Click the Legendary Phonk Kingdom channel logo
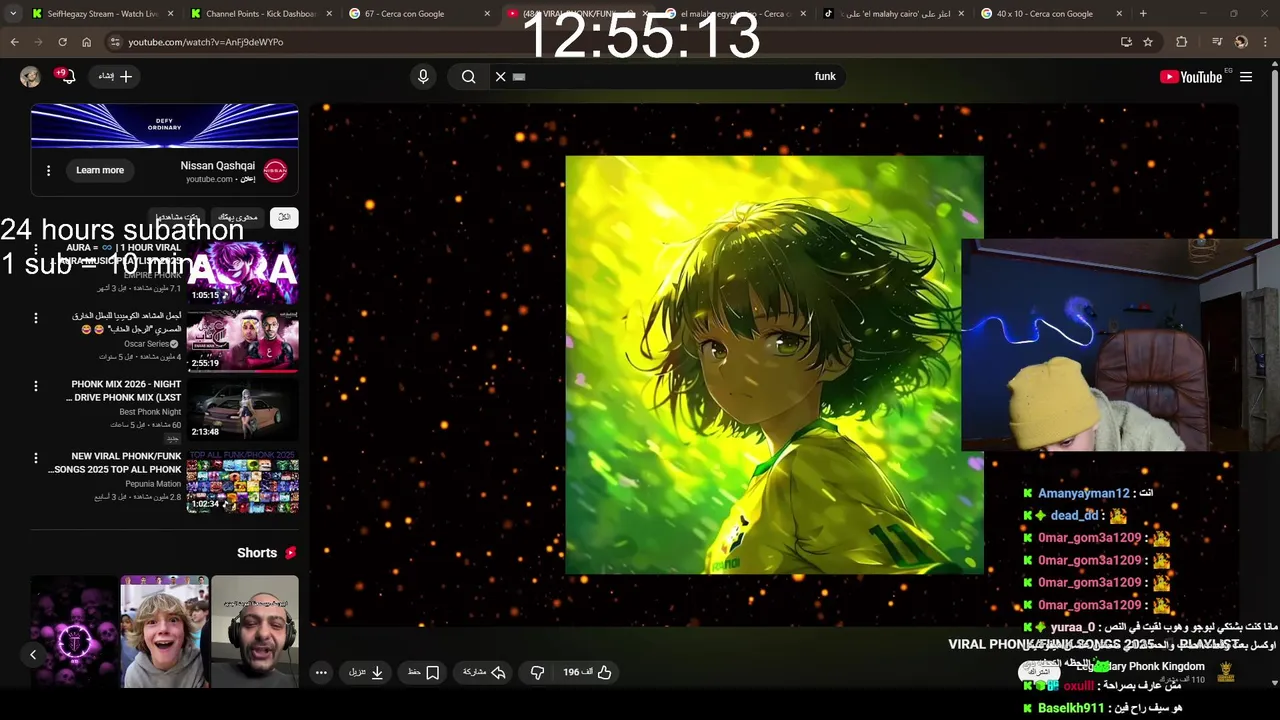Screen dimensions: 1280x720 pyautogui.click(x=1226, y=672)
